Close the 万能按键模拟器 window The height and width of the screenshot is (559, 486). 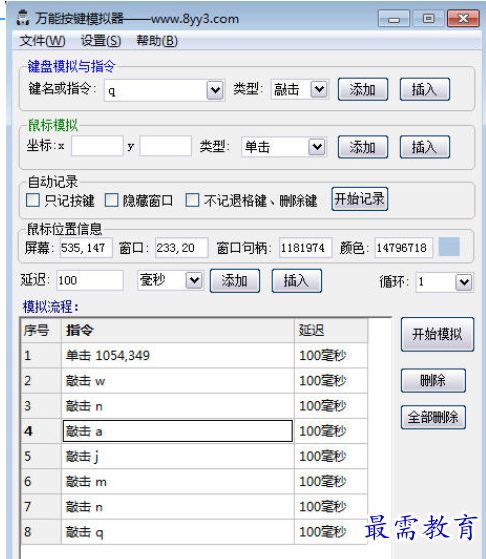coord(463,19)
